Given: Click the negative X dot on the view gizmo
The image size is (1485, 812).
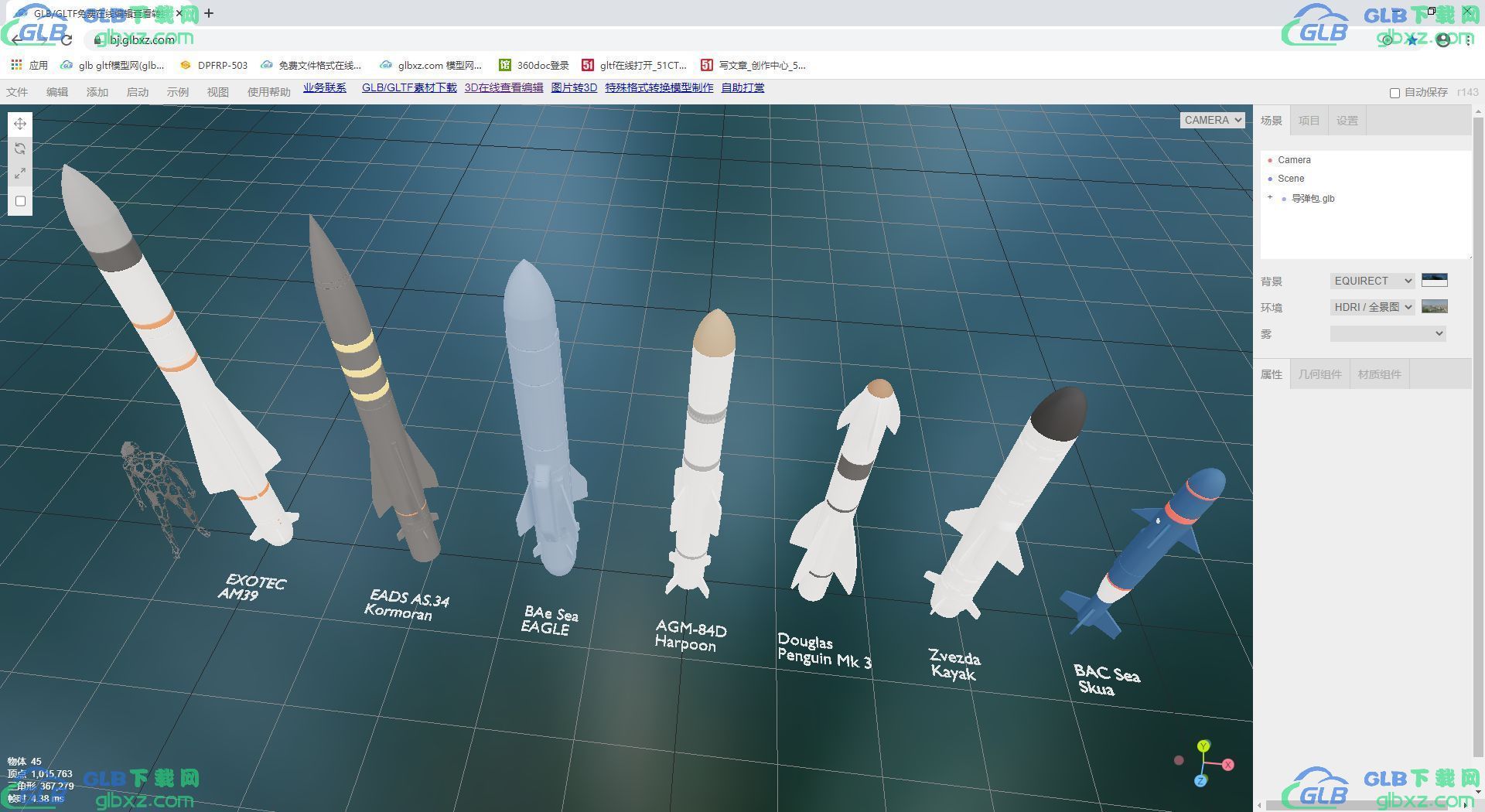Looking at the screenshot, I should click(1179, 760).
